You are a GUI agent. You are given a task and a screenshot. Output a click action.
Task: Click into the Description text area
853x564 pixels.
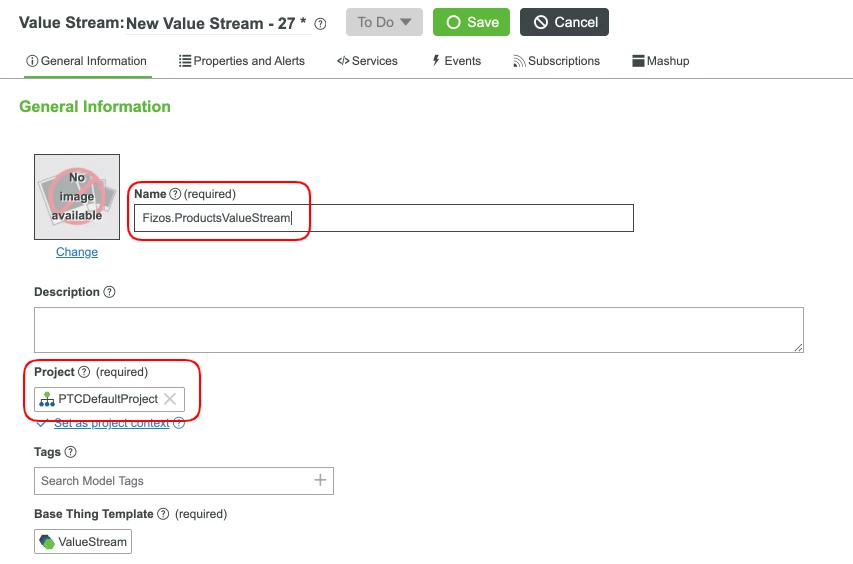(418, 330)
